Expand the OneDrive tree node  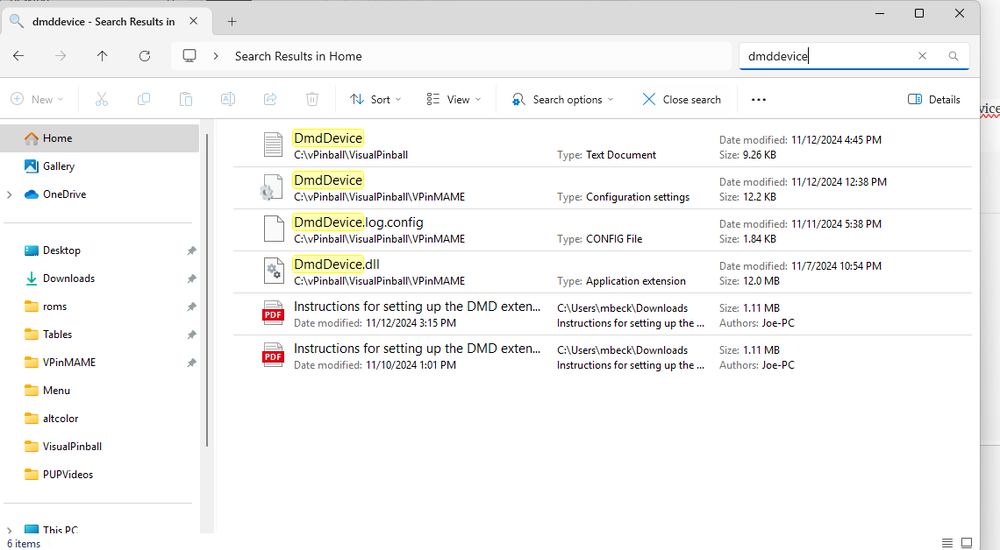[x=10, y=195]
